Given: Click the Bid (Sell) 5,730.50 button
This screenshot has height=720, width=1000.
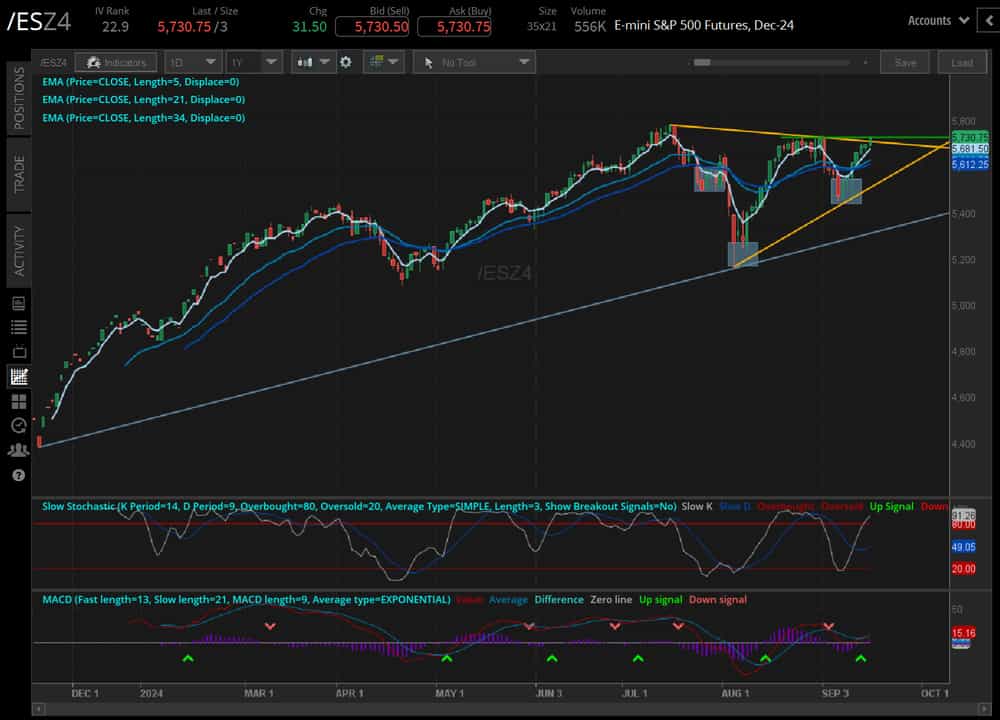Looking at the screenshot, I should (372, 27).
